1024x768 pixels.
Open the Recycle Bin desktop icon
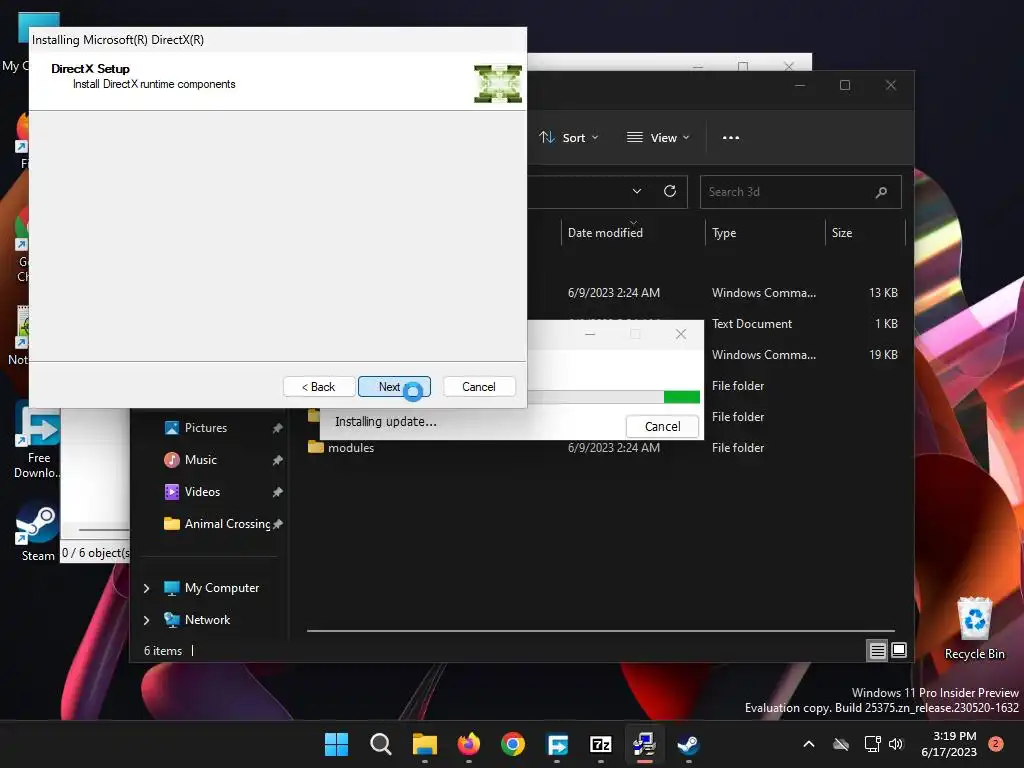[x=974, y=628]
